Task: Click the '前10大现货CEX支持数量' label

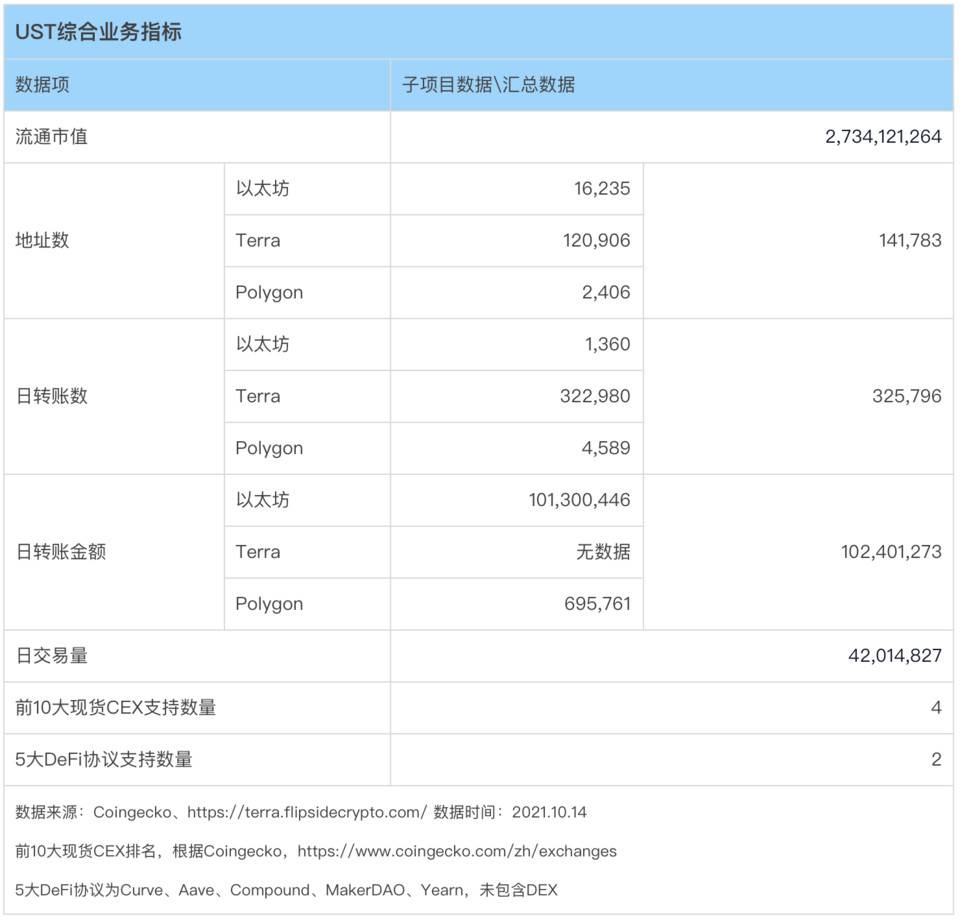Action: click(x=115, y=708)
